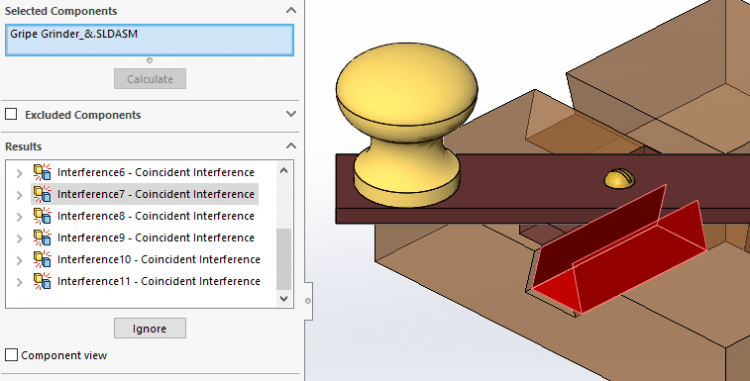Viewport: 750px width, 381px height.
Task: Collapse the Selected Components section
Action: 290,11
